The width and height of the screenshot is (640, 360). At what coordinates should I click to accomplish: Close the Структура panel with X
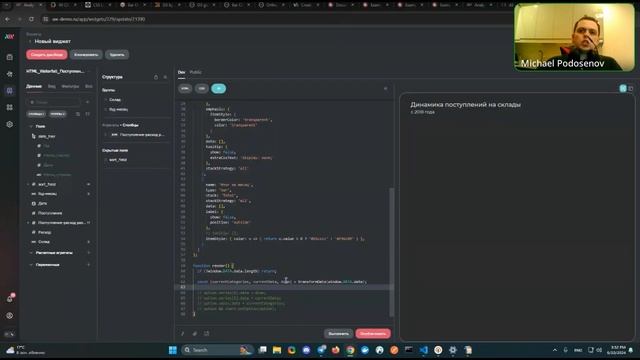(x=165, y=77)
